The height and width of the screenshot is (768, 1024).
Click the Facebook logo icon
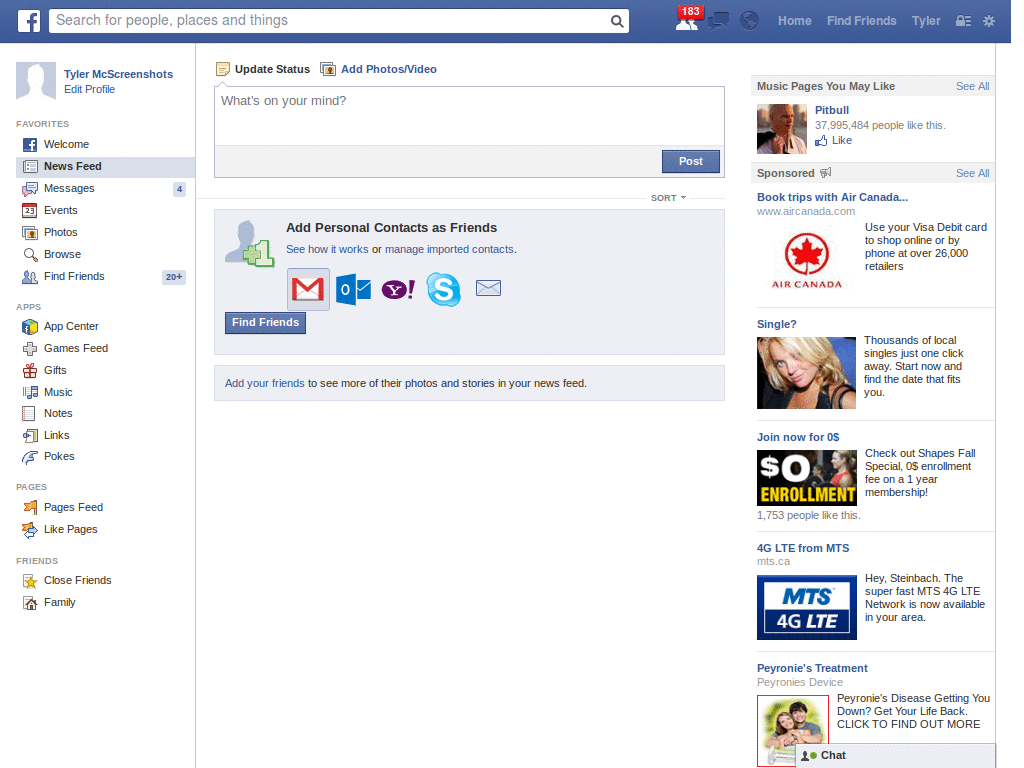tap(29, 21)
